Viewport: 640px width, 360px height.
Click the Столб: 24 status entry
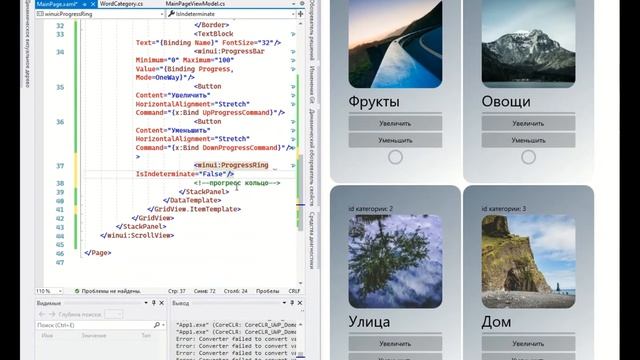[x=236, y=291]
